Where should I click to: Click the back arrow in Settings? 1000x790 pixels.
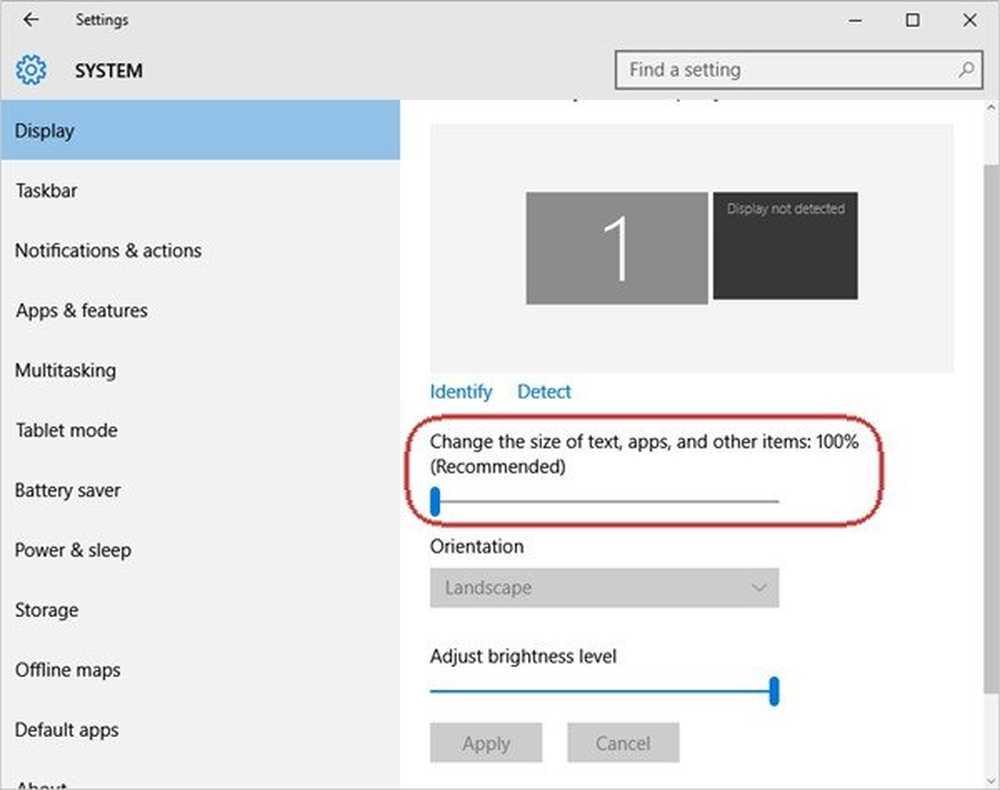click(x=31, y=20)
